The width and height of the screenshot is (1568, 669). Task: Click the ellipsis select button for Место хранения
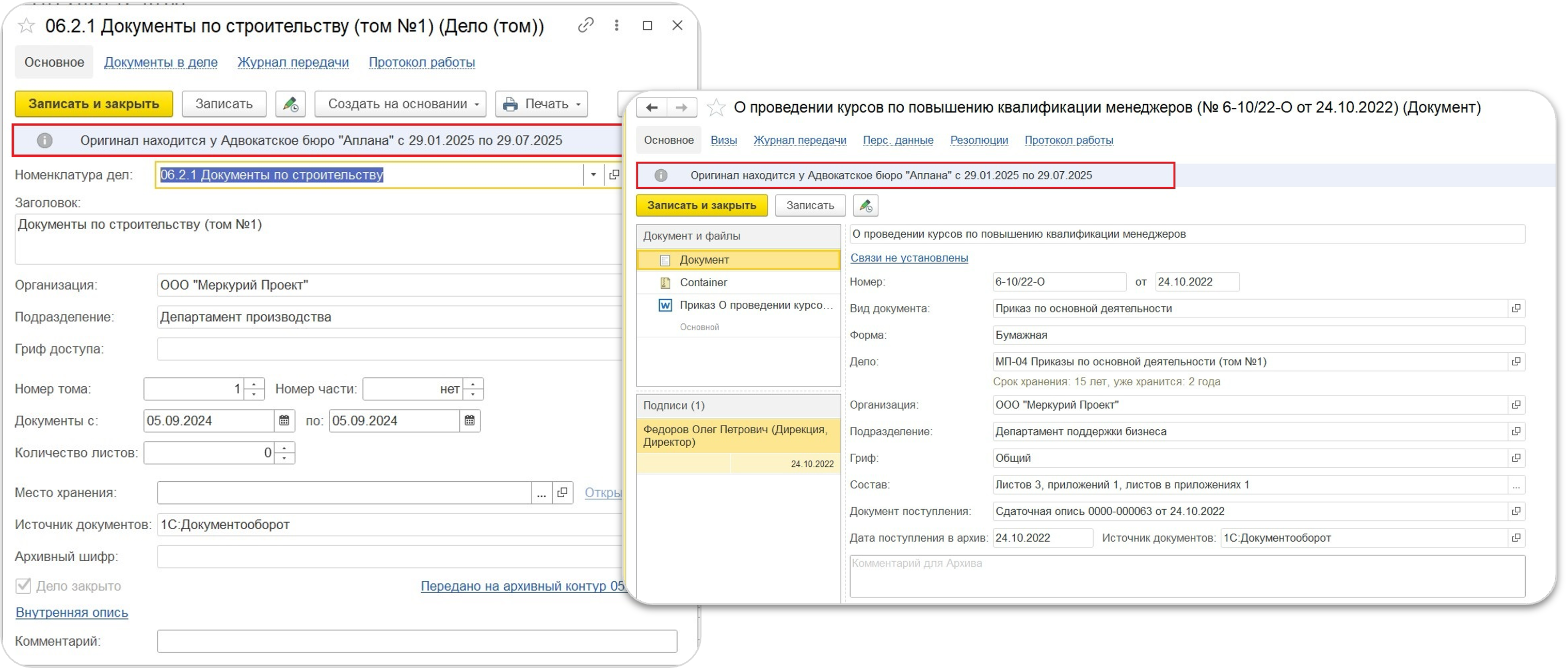[541, 493]
